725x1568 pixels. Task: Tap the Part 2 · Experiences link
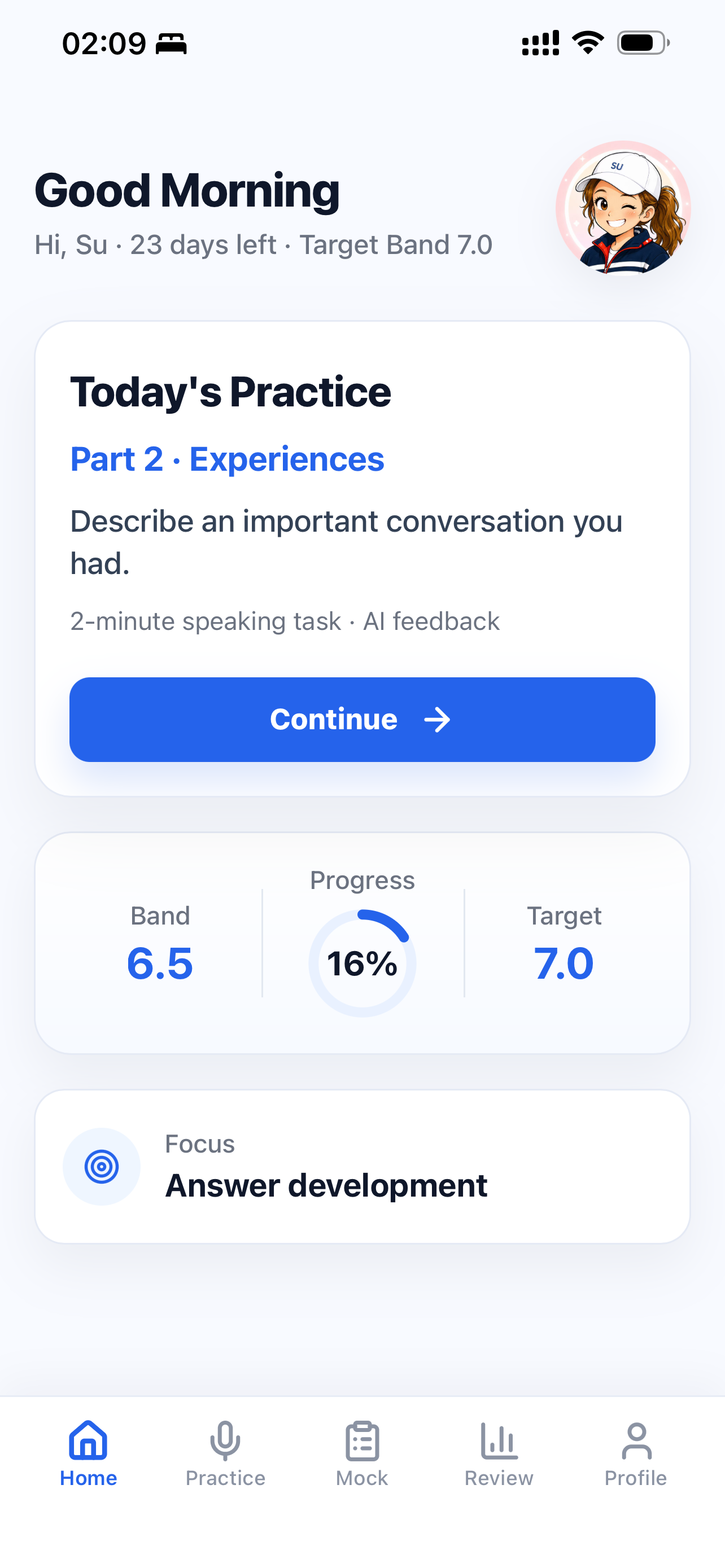click(227, 458)
